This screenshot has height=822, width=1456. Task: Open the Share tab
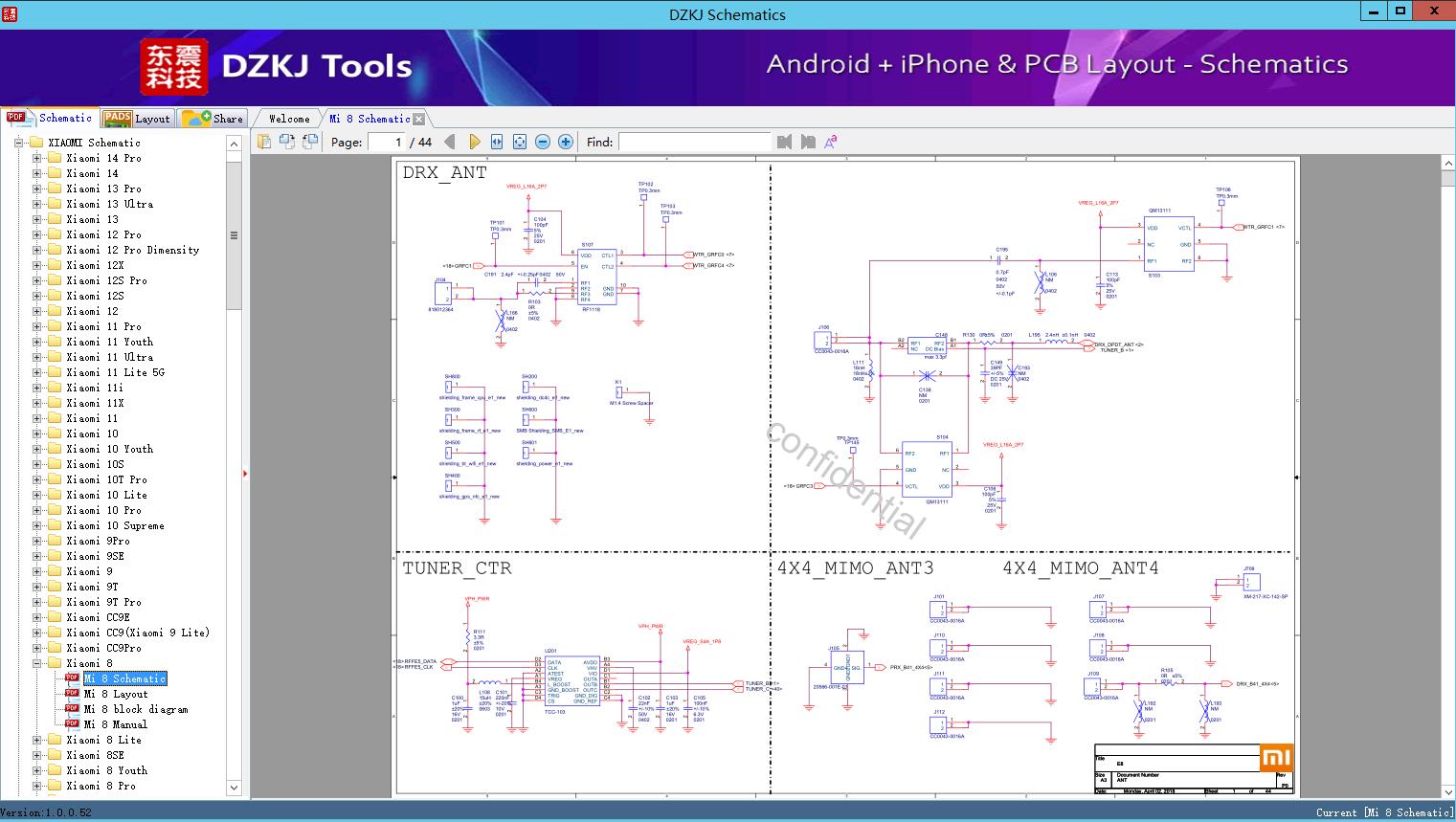213,119
